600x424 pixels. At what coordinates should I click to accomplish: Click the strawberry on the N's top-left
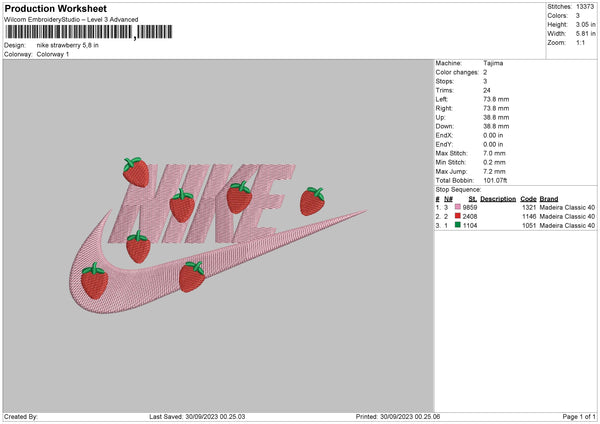coord(136,172)
